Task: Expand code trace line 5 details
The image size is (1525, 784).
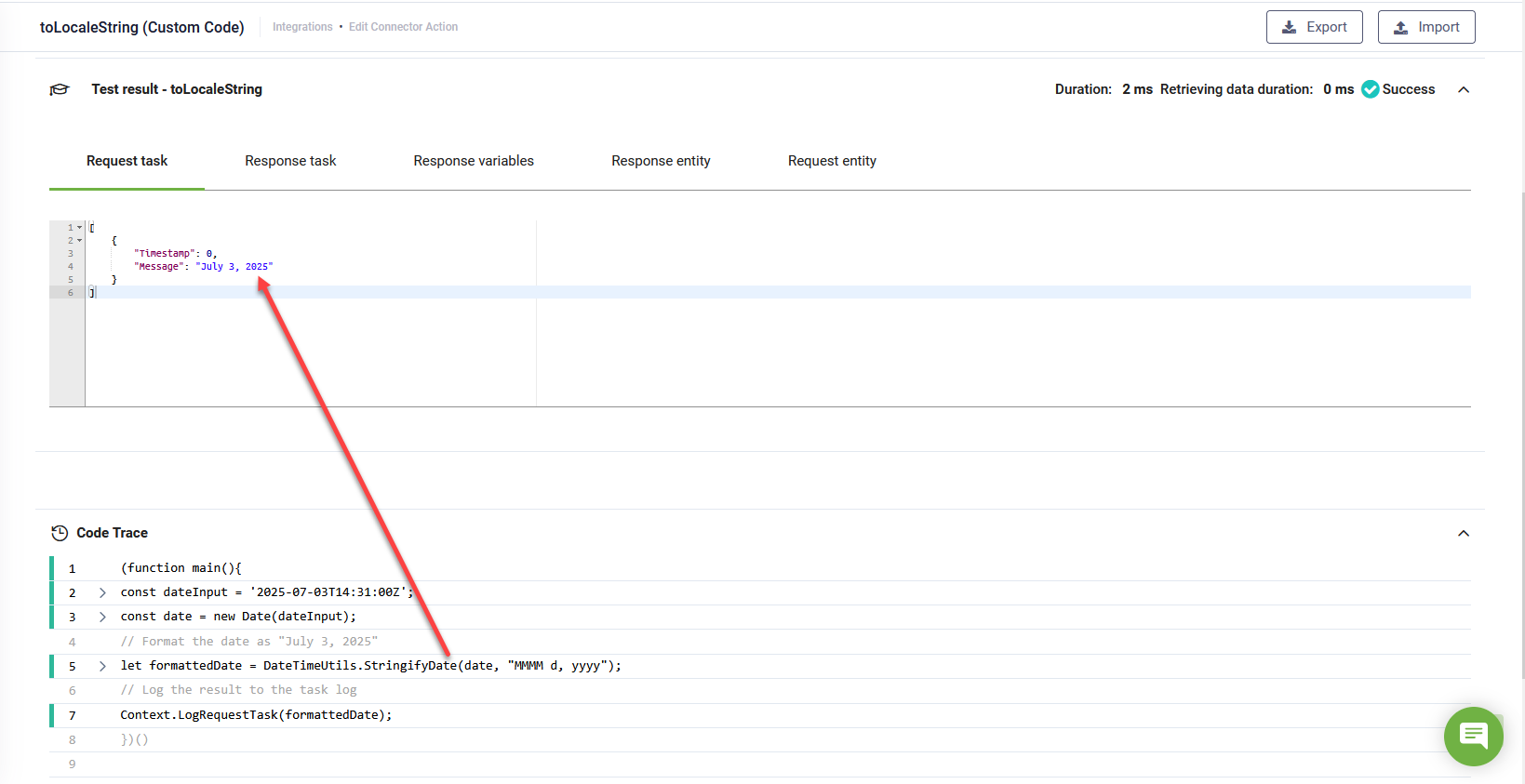Action: (102, 666)
